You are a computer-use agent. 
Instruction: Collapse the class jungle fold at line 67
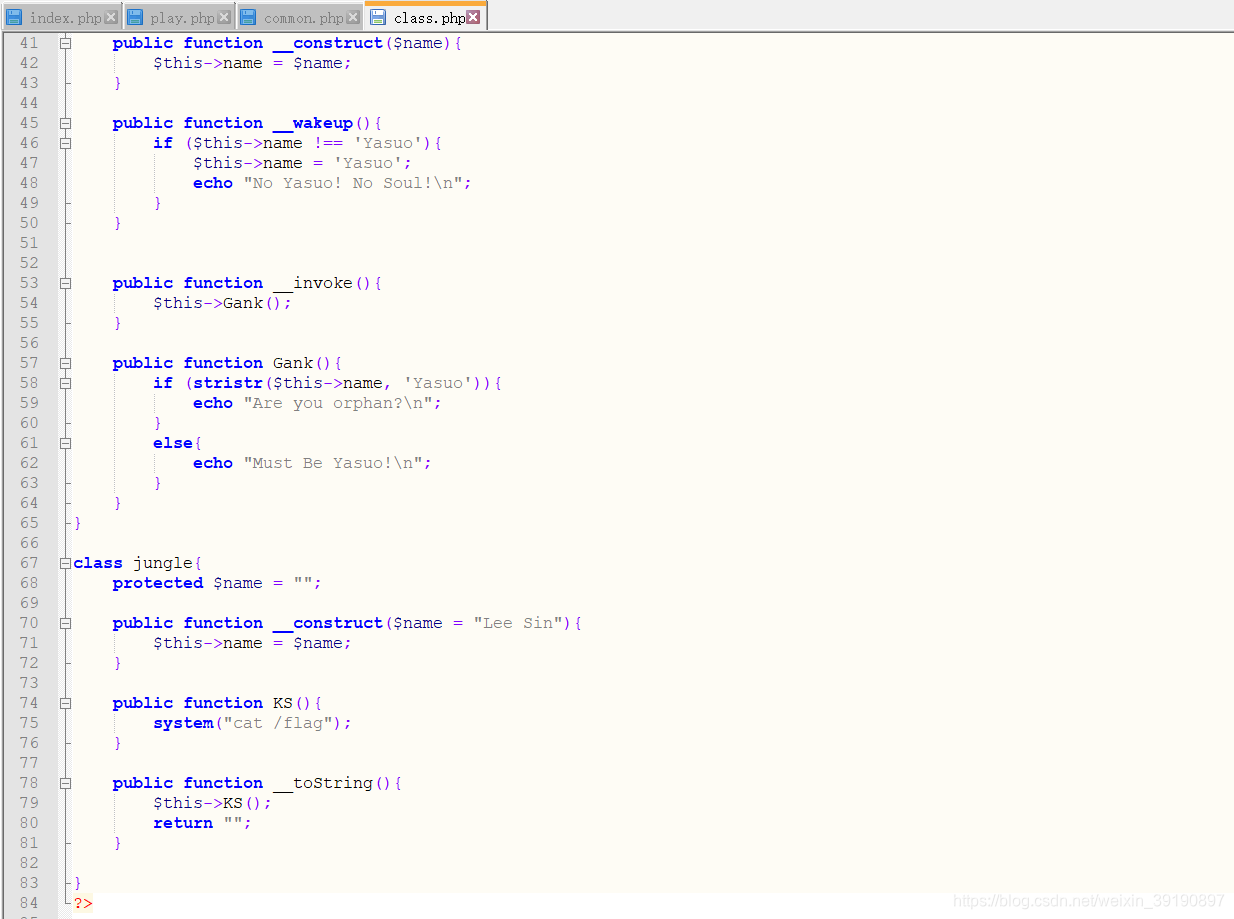tap(65, 563)
